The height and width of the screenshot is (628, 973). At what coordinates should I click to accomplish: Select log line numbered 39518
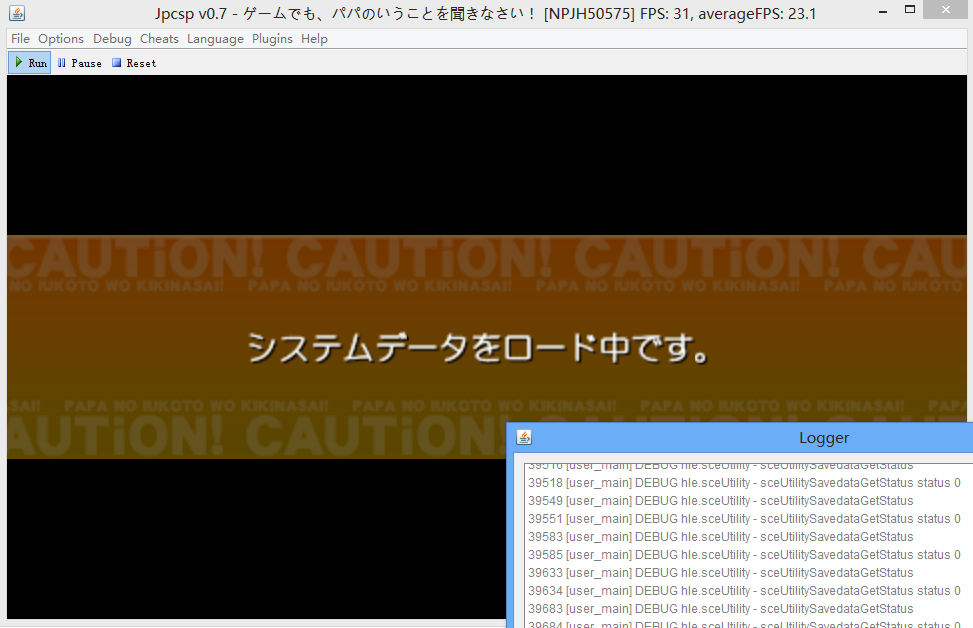click(743, 483)
